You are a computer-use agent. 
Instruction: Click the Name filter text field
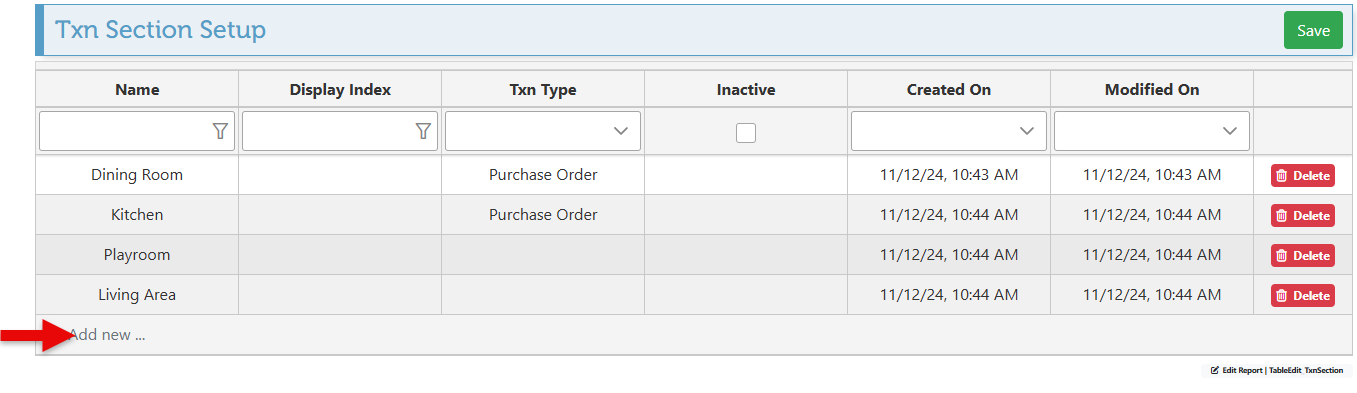137,131
